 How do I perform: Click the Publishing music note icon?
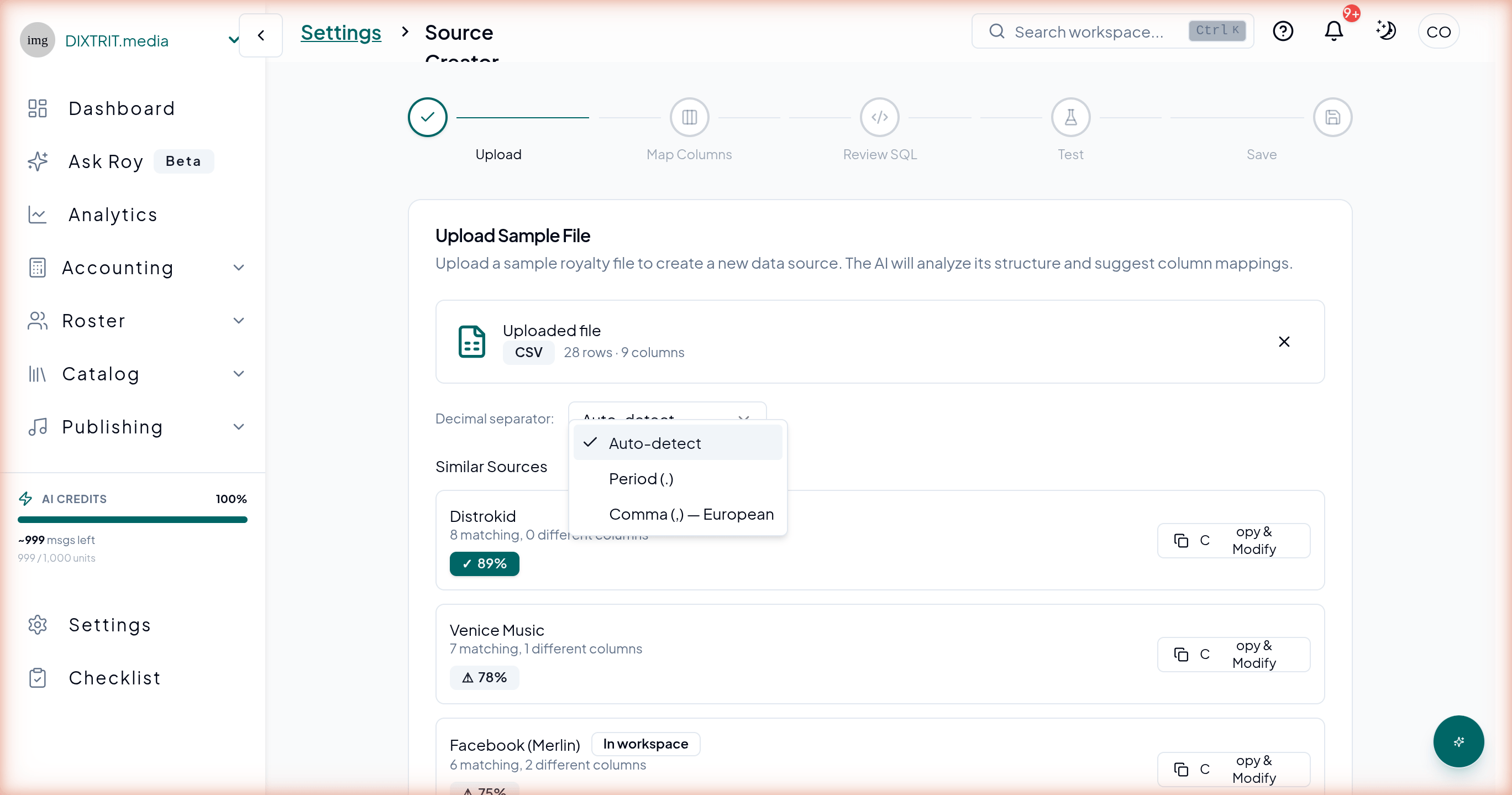pyautogui.click(x=38, y=427)
